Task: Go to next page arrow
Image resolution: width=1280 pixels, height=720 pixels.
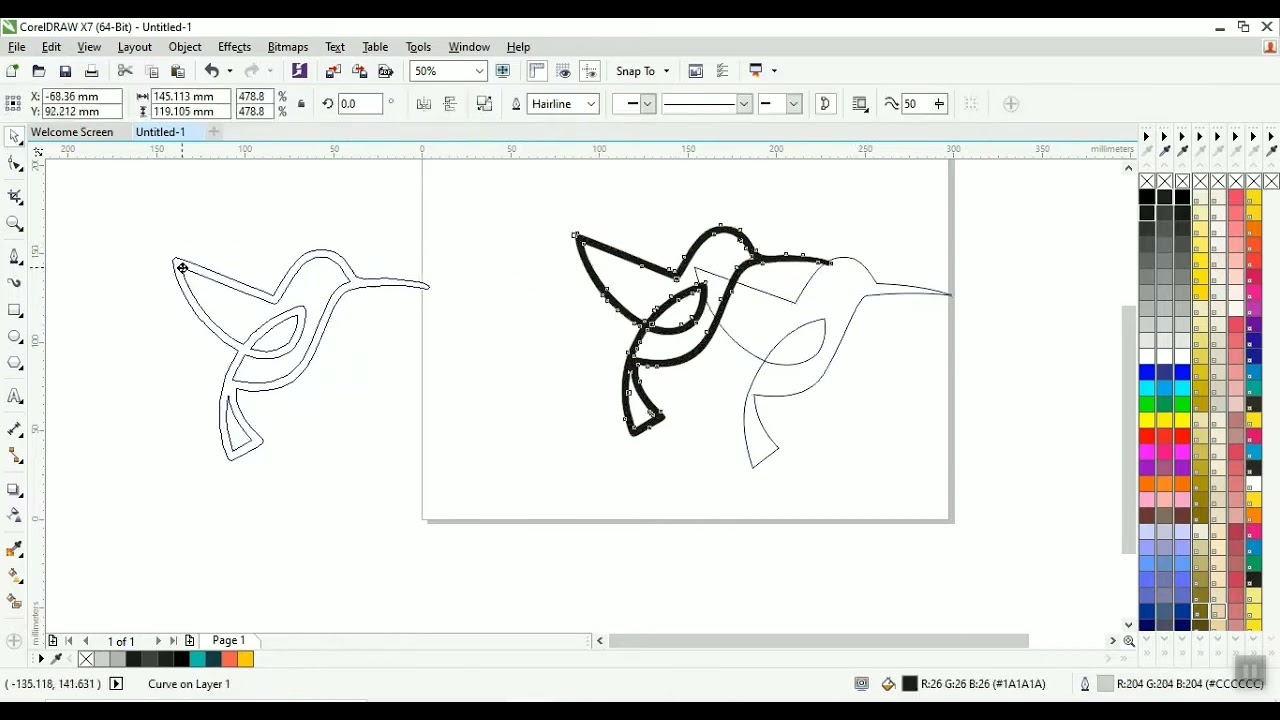Action: [x=157, y=641]
